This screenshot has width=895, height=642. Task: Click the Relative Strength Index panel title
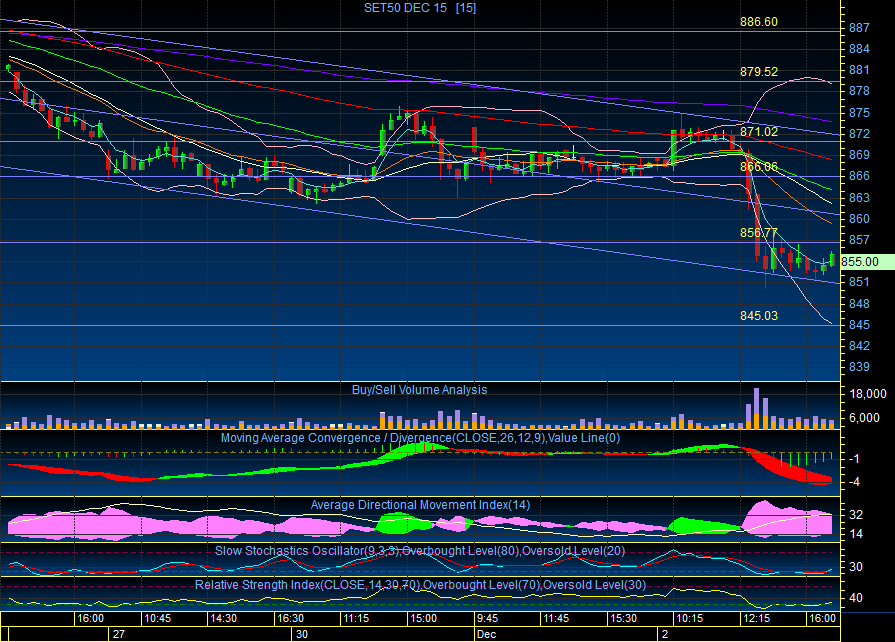[x=420, y=585]
